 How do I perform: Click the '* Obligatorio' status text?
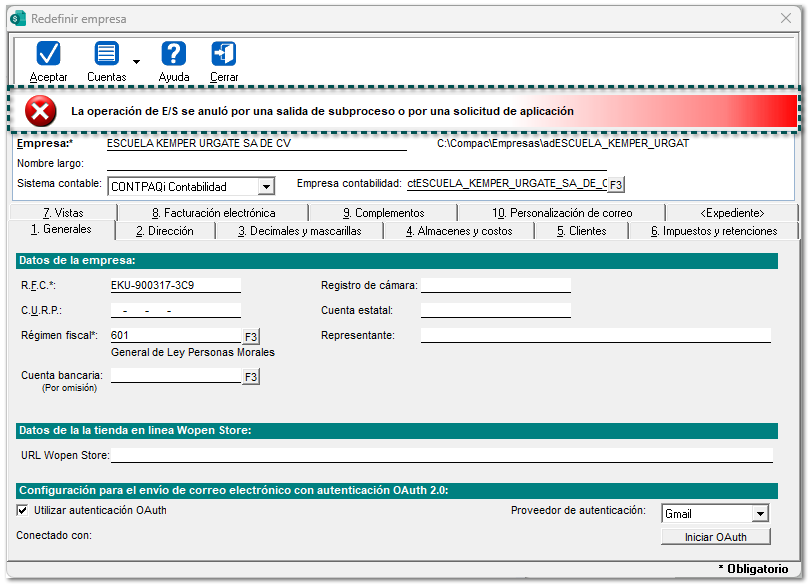coord(753,569)
